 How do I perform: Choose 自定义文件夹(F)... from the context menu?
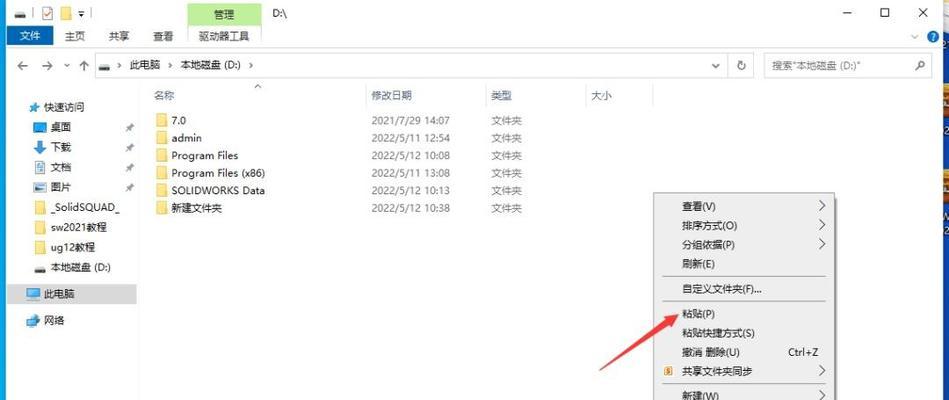coord(745,289)
